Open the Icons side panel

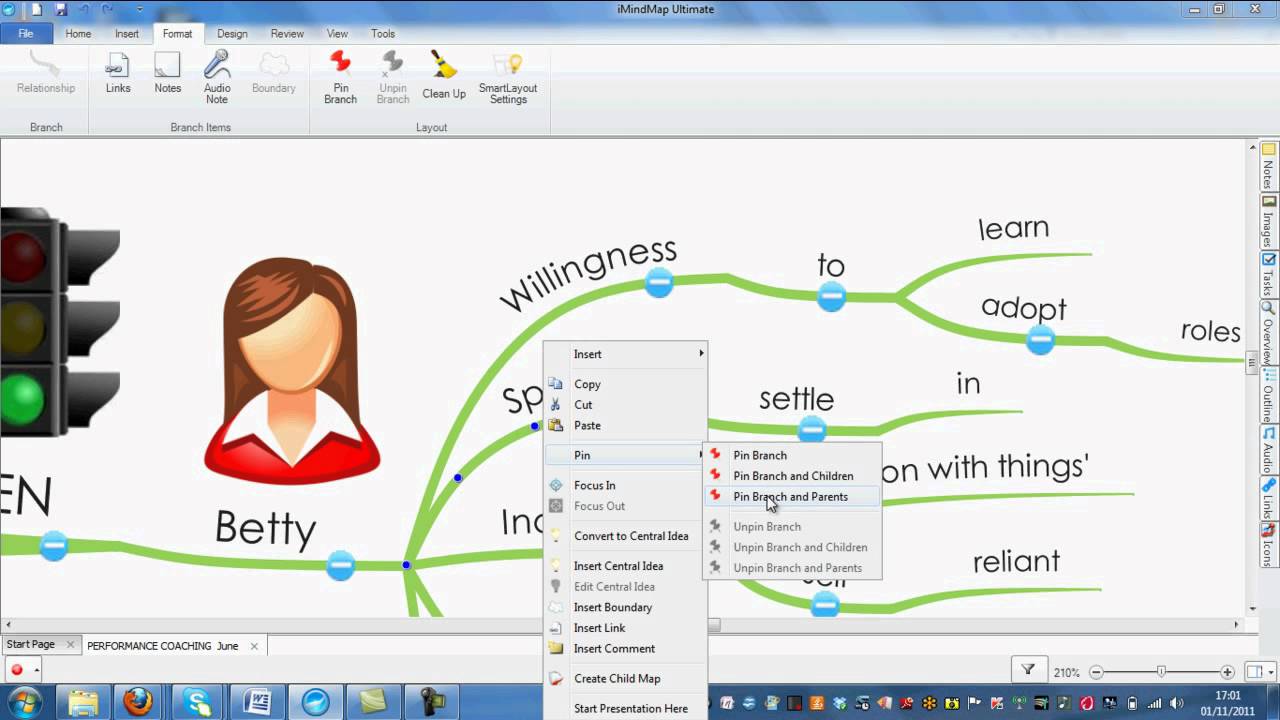[1268, 545]
